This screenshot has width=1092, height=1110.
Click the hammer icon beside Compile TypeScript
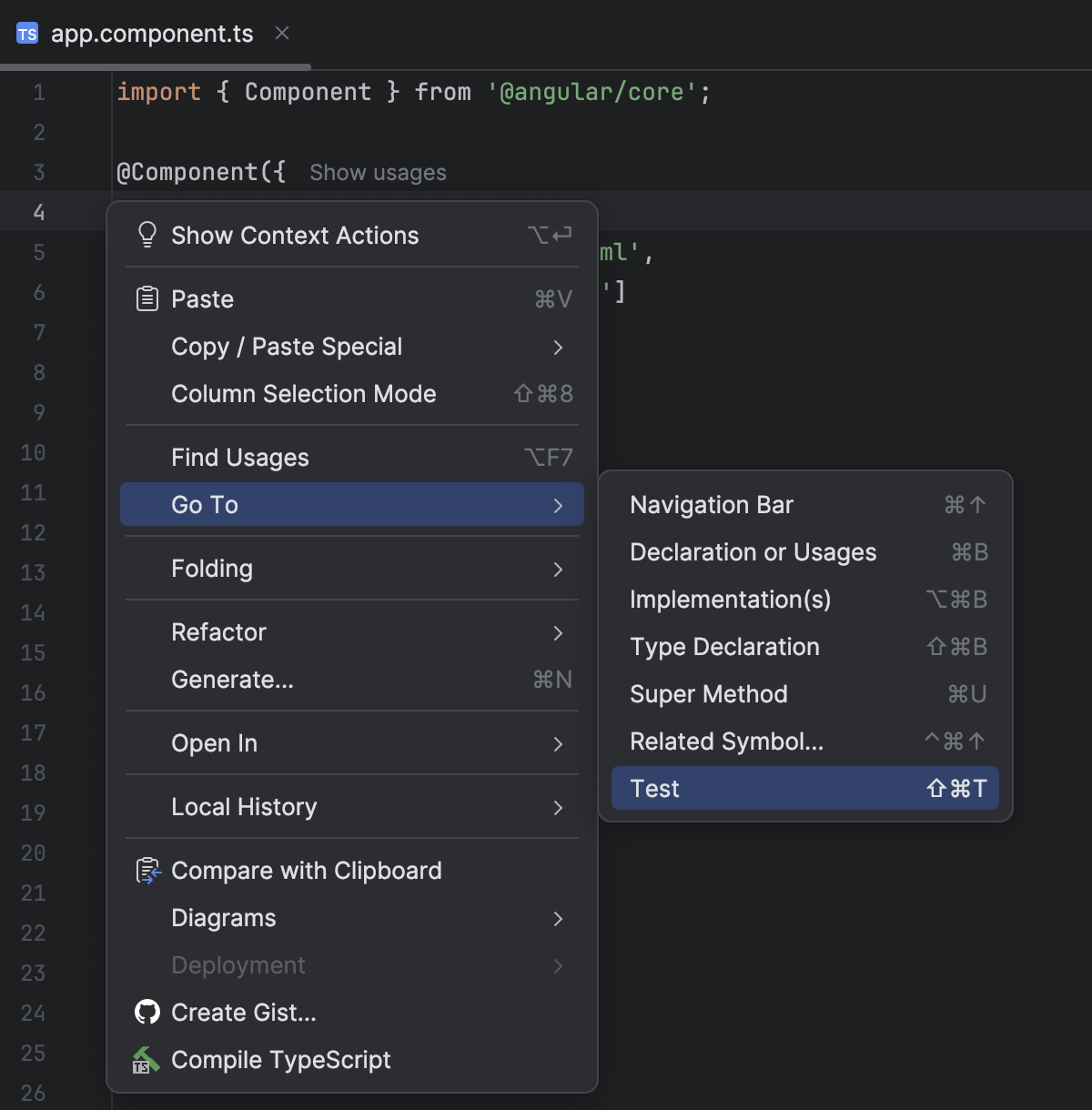(147, 1060)
